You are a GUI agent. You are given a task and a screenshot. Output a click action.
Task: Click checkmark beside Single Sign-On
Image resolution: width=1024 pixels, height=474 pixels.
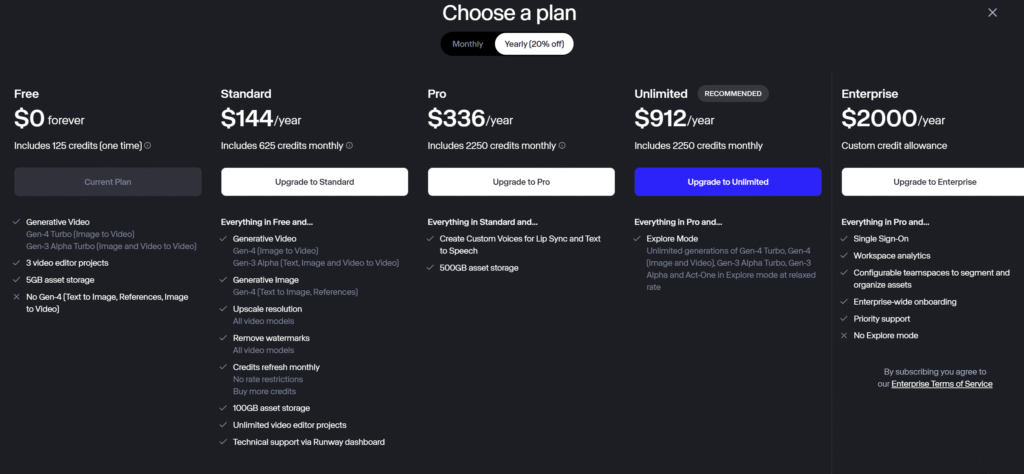coord(844,239)
